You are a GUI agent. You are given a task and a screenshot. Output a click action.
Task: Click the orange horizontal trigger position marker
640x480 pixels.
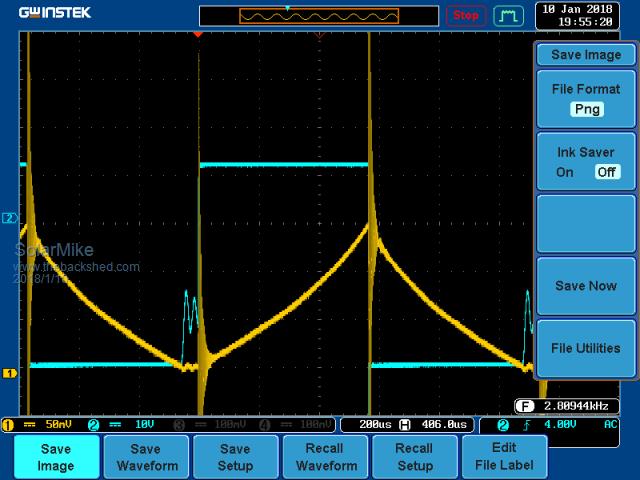(x=198, y=35)
